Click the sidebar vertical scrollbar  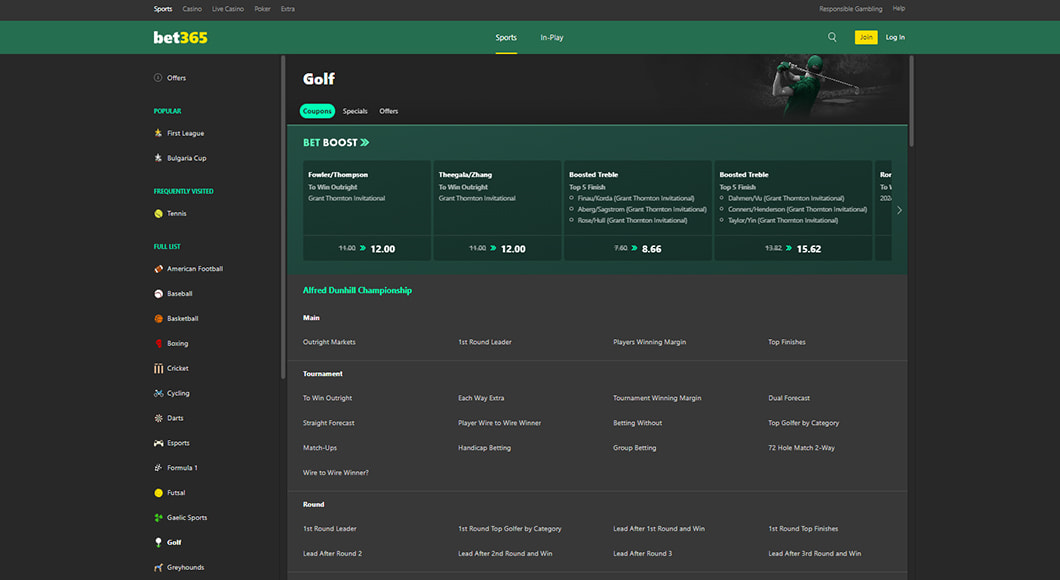tap(283, 216)
